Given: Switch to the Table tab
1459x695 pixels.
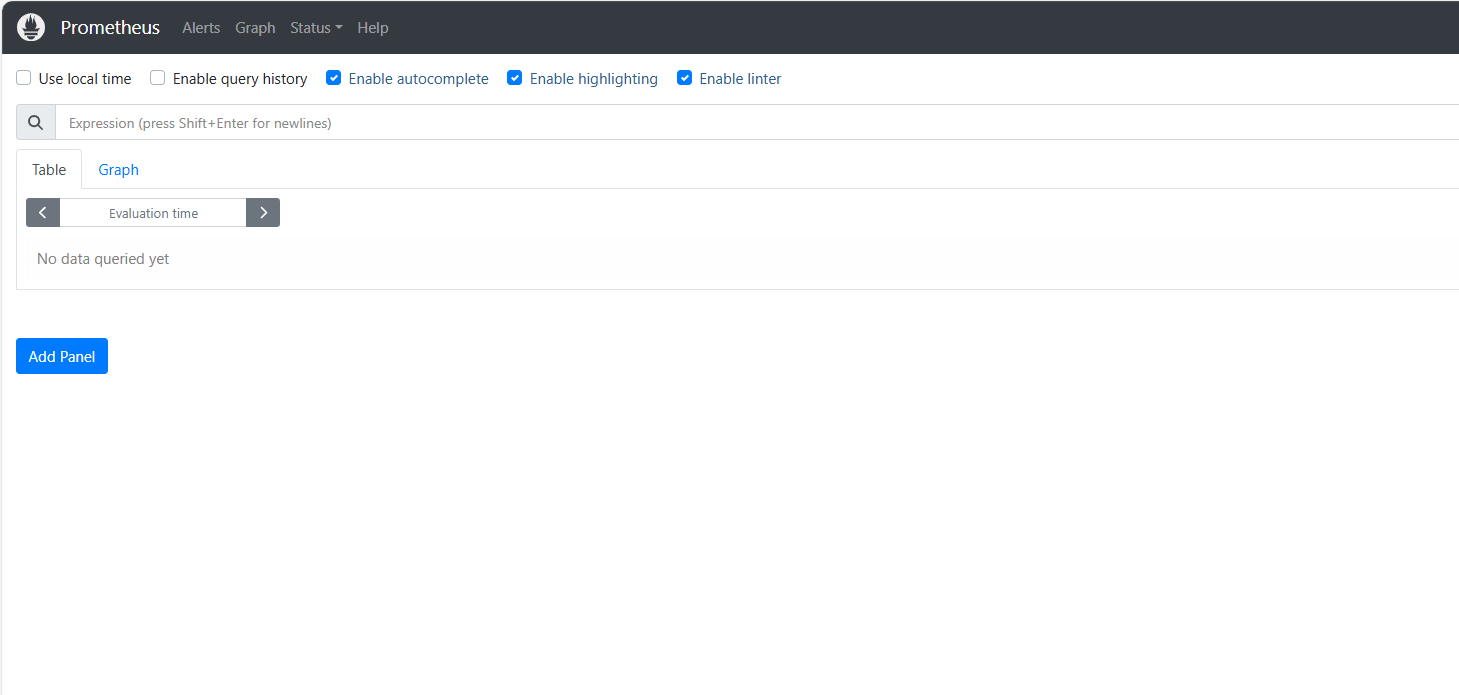Looking at the screenshot, I should (49, 170).
